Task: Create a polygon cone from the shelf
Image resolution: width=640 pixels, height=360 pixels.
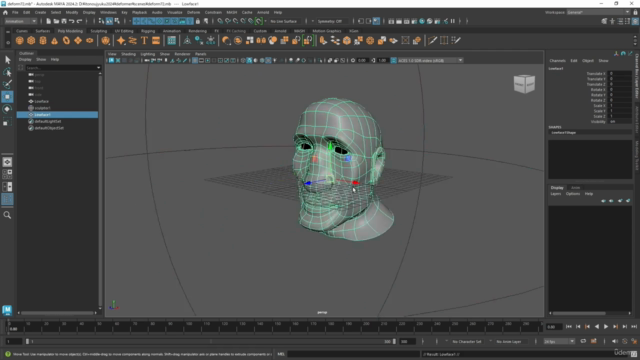Action: [x=54, y=40]
